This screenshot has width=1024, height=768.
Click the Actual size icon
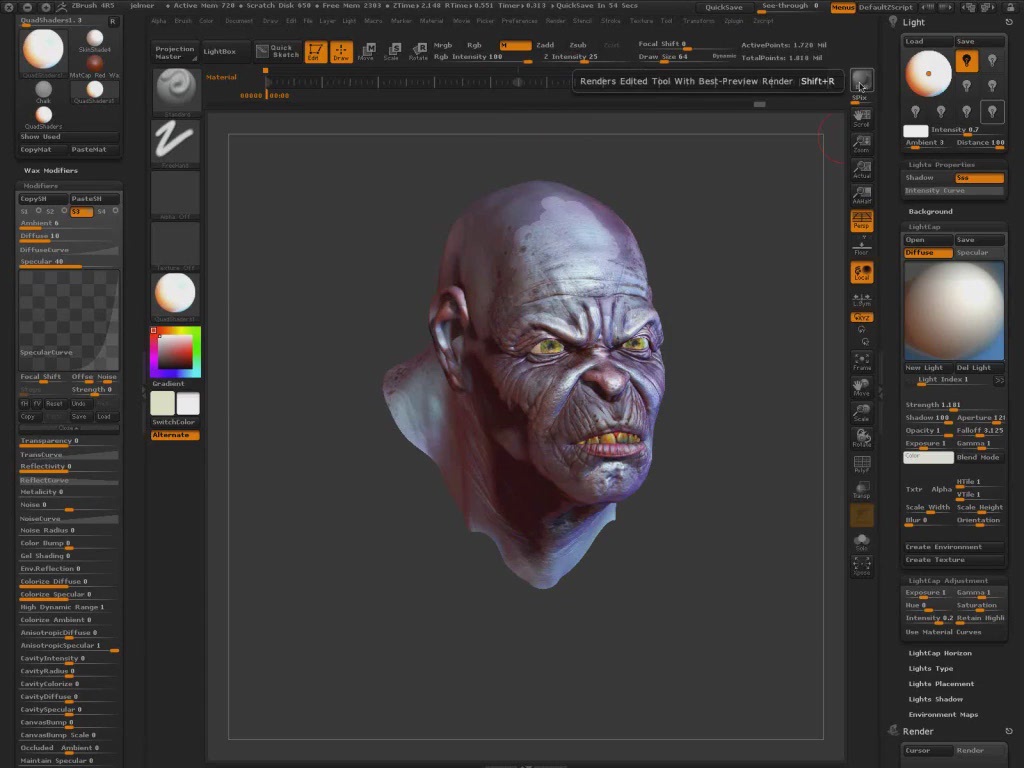click(861, 170)
